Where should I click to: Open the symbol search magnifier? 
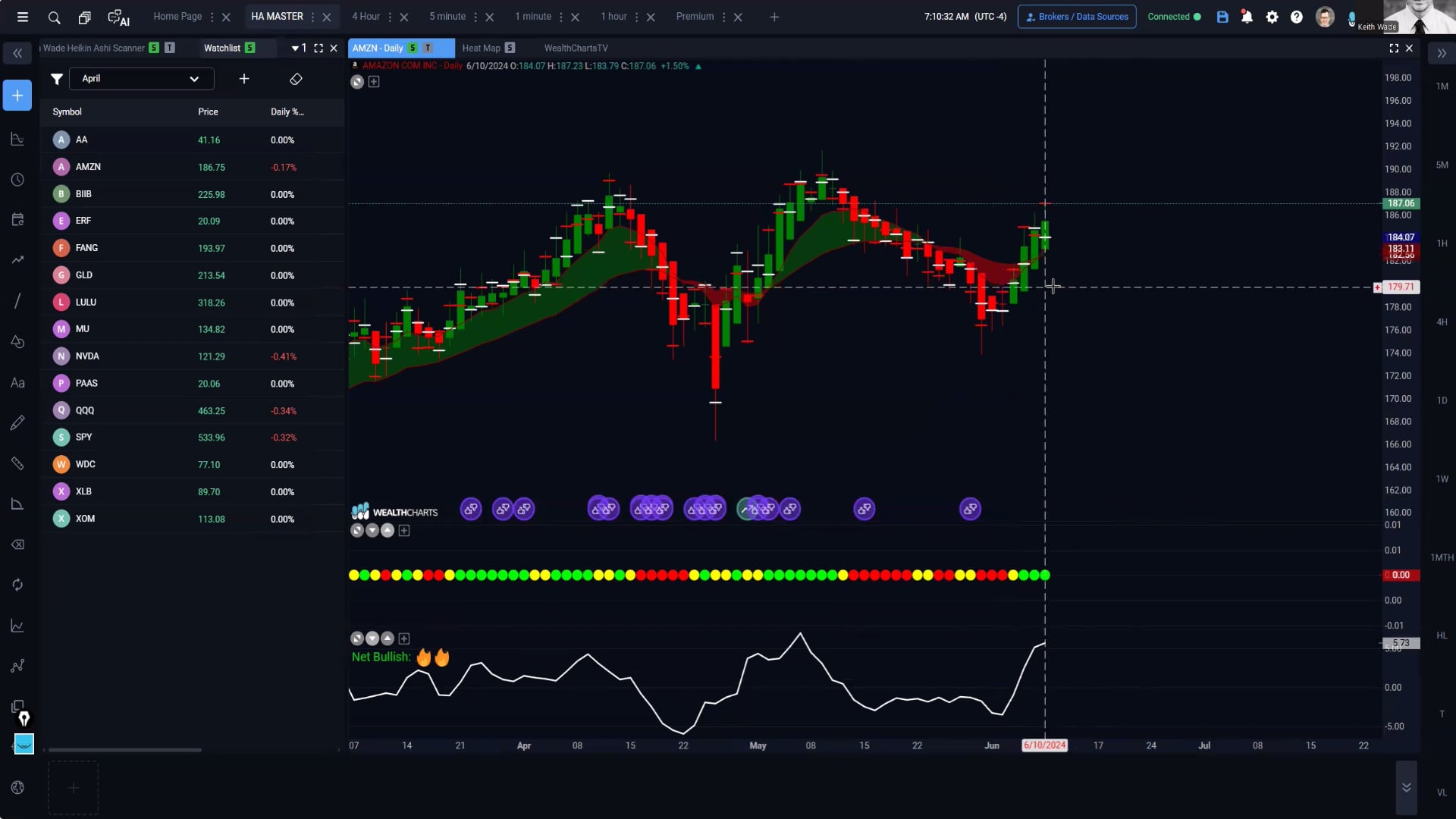click(54, 17)
